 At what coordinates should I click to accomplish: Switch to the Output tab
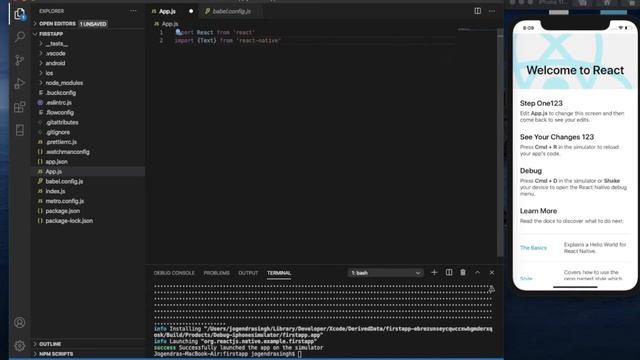point(248,273)
